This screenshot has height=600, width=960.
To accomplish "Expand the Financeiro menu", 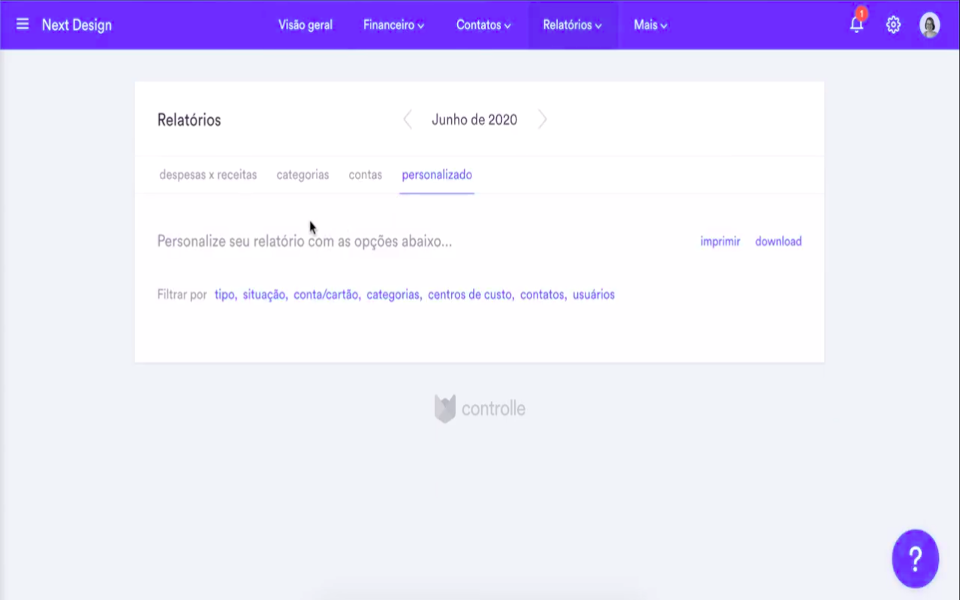I will (393, 25).
